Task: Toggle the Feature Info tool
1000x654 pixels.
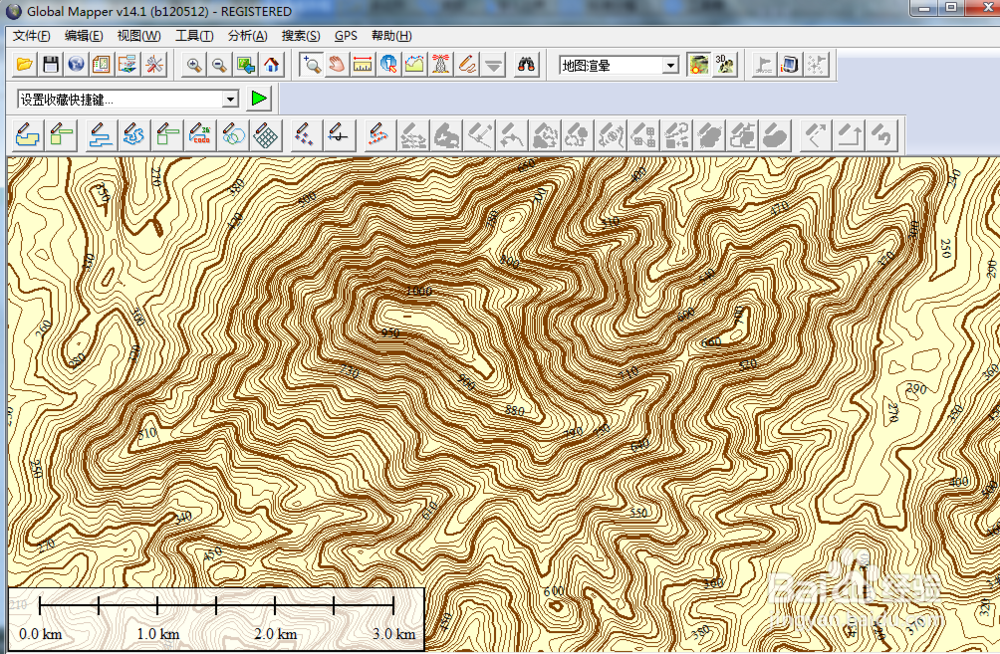Action: tap(389, 65)
